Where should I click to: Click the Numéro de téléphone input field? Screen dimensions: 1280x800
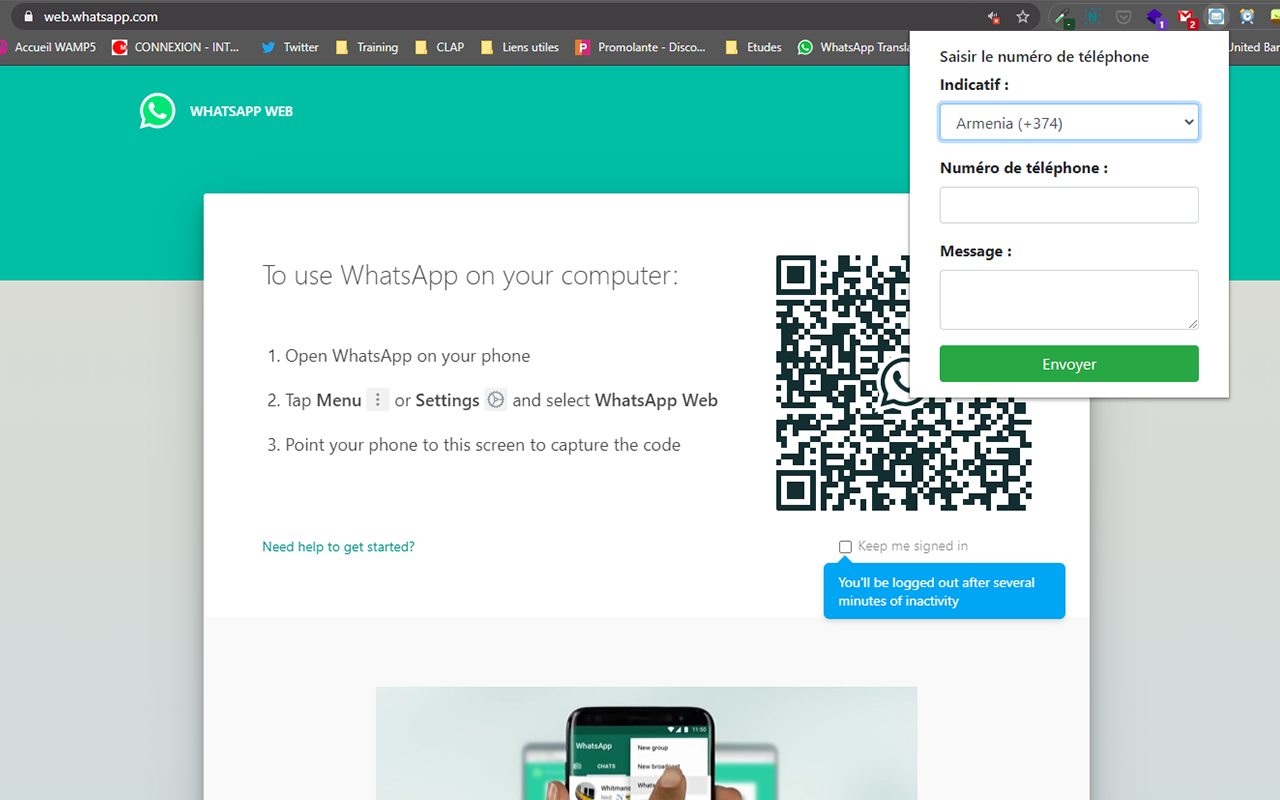point(1069,205)
